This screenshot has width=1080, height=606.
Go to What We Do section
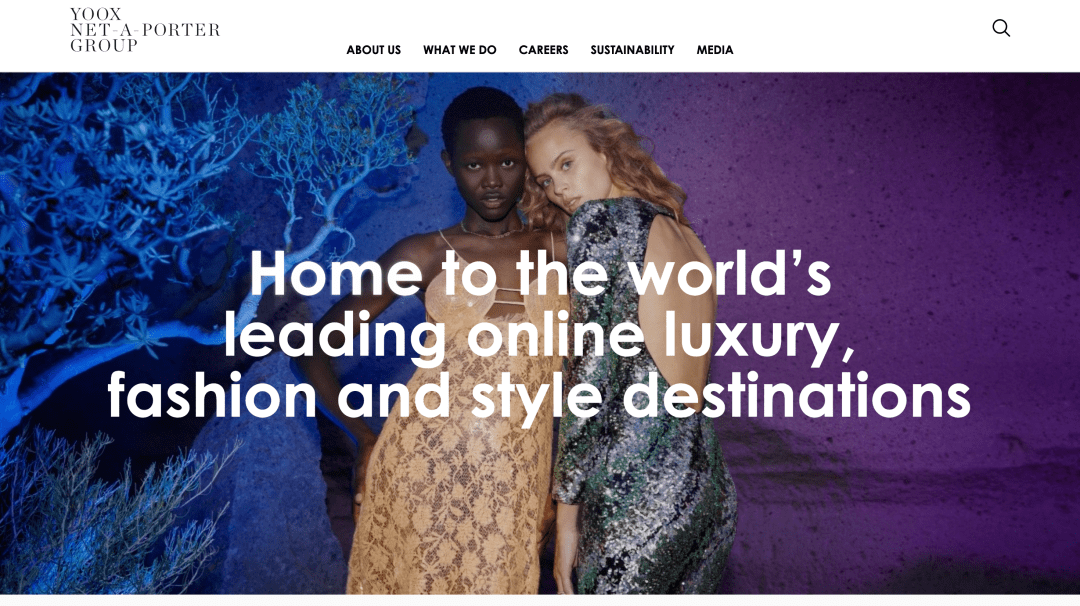[x=459, y=50]
